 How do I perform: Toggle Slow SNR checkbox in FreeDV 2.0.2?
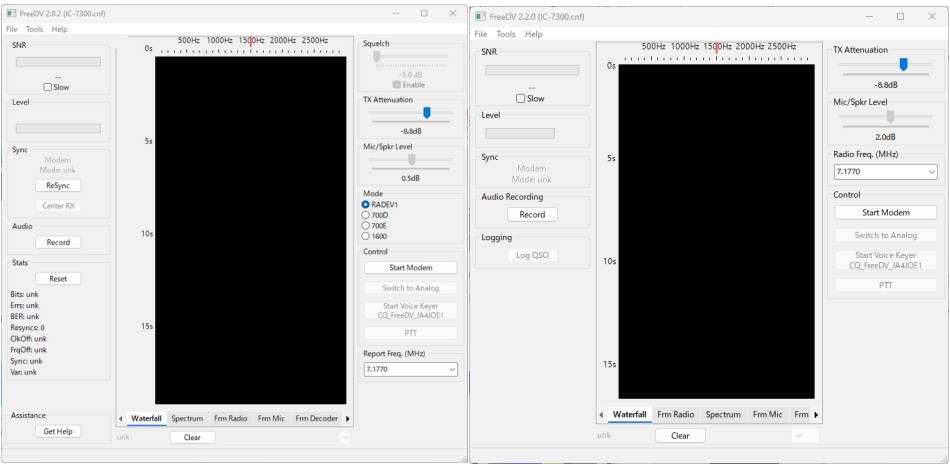tap(57, 87)
